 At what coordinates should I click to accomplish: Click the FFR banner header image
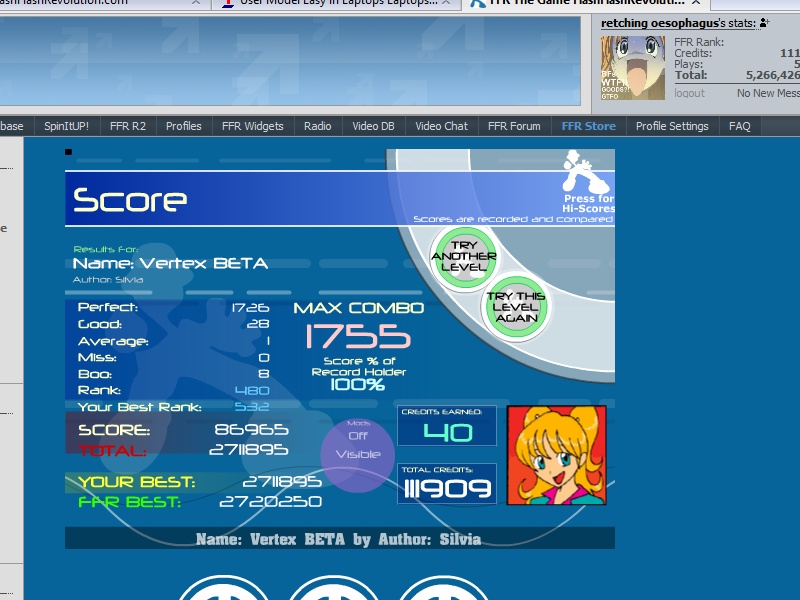point(290,60)
